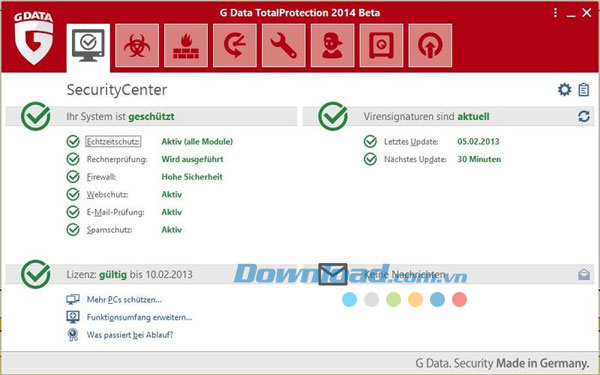
Task: Click the large envelope messages icon
Action: coord(333,274)
